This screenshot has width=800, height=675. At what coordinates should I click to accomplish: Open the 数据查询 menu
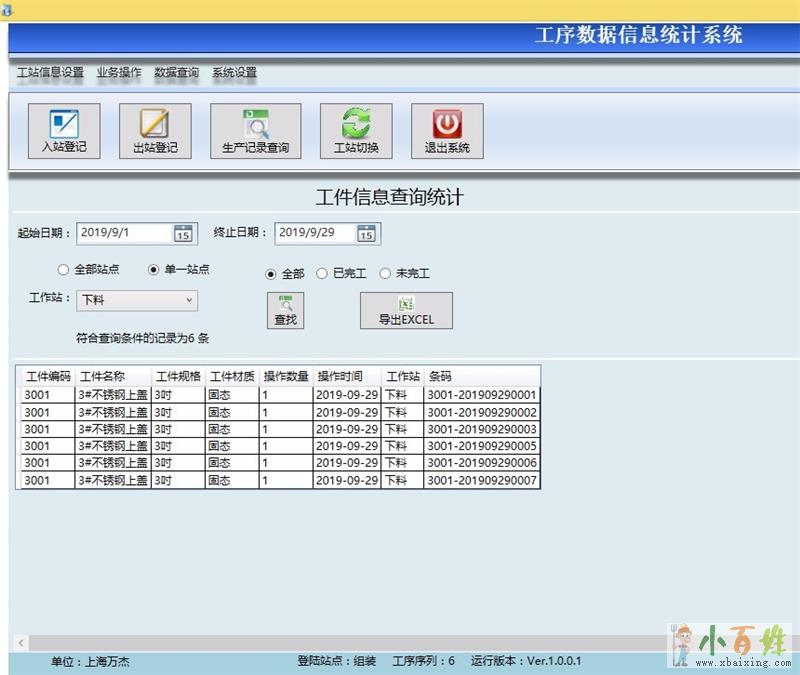click(176, 73)
